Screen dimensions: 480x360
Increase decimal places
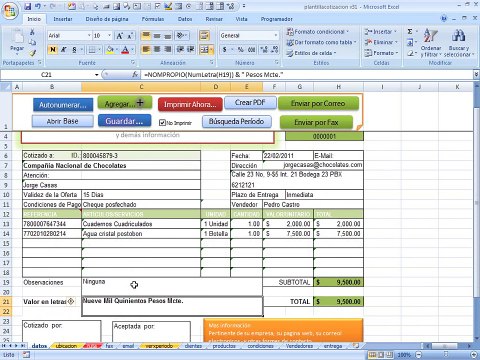(264, 50)
